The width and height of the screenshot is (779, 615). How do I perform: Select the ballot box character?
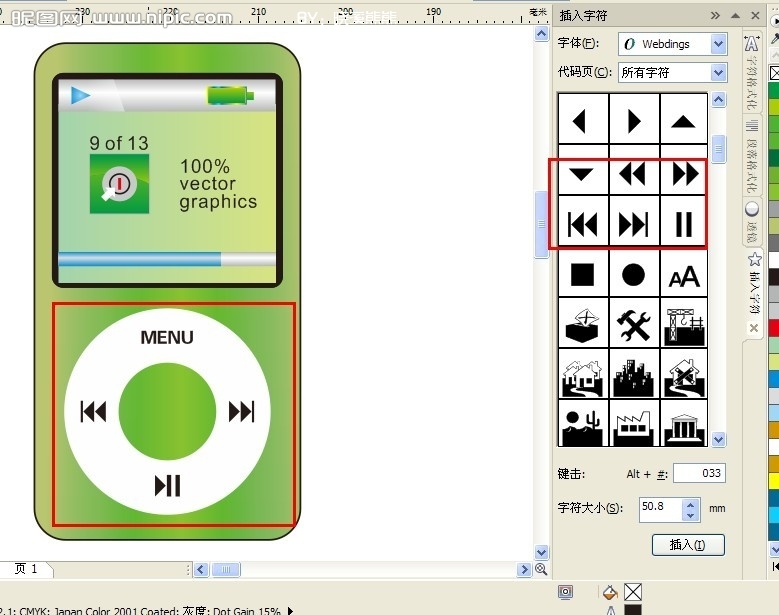click(x=583, y=324)
